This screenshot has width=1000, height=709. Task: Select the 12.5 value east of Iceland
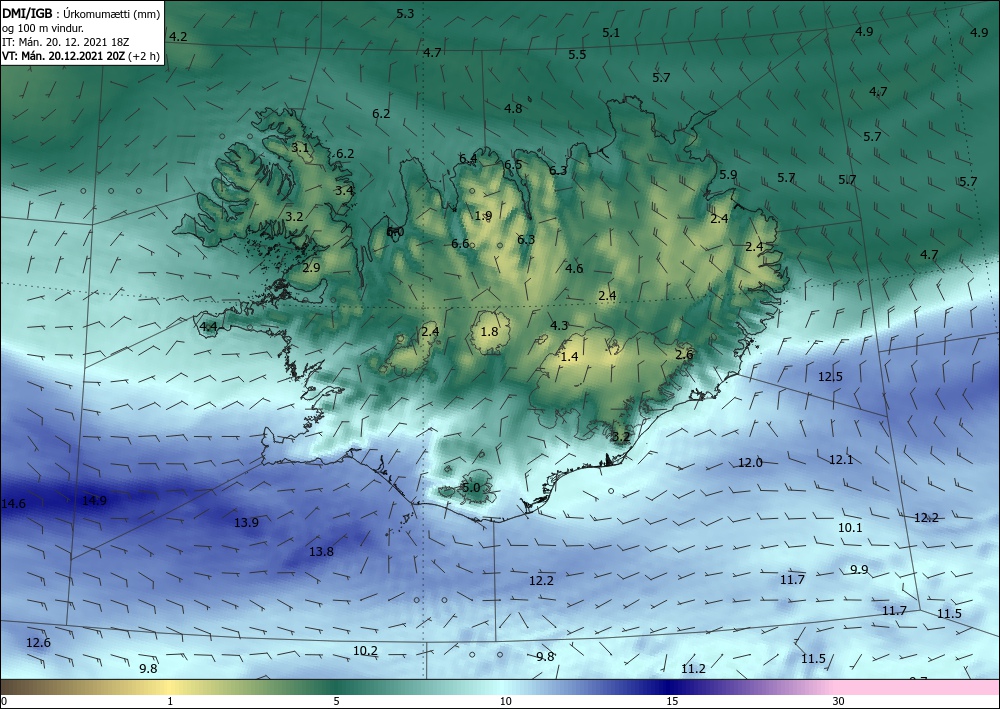[830, 377]
